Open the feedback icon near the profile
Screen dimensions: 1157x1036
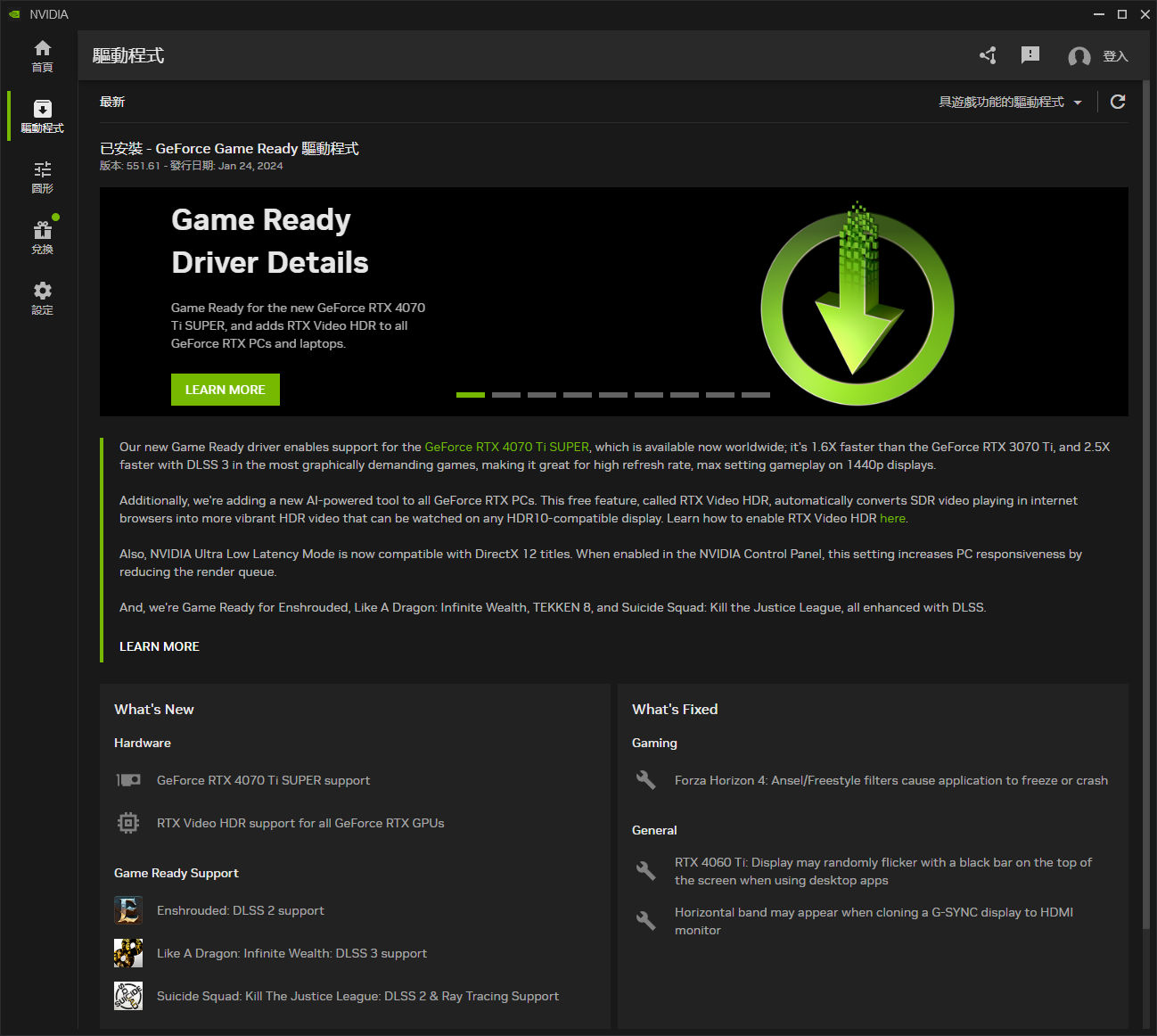pos(1030,55)
